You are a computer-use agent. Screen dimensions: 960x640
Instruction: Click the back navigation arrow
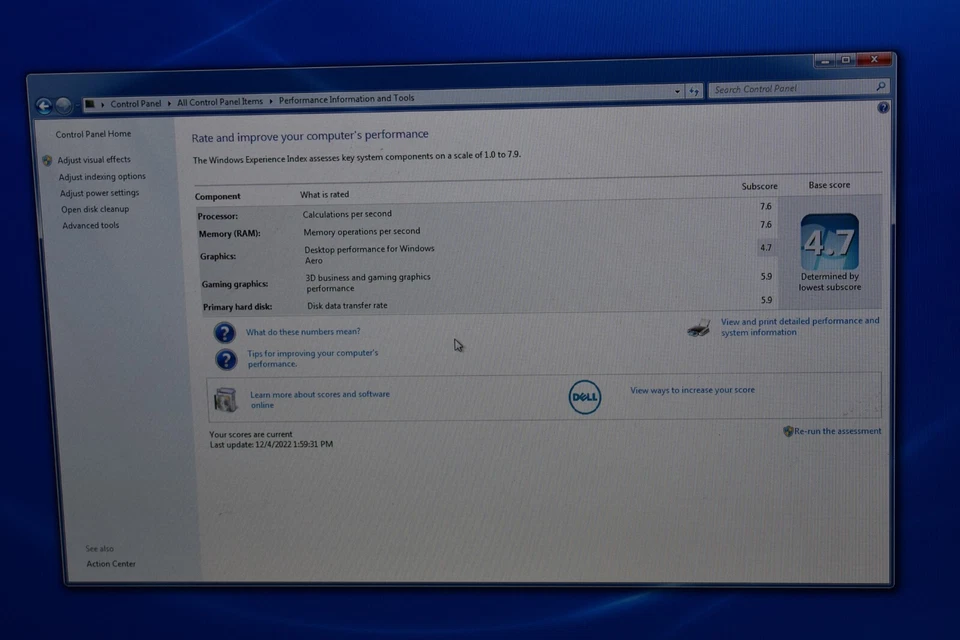[44, 105]
